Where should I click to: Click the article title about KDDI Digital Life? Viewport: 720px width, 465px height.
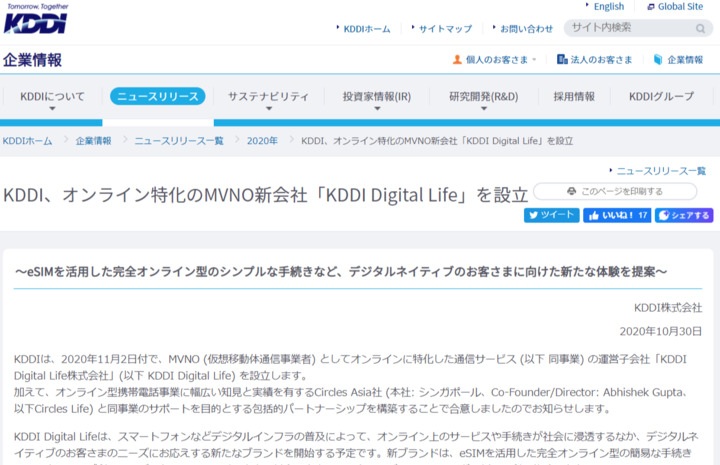pyautogui.click(x=265, y=195)
